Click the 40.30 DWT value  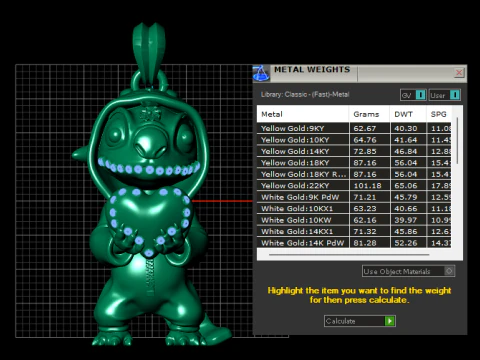pyautogui.click(x=406, y=128)
